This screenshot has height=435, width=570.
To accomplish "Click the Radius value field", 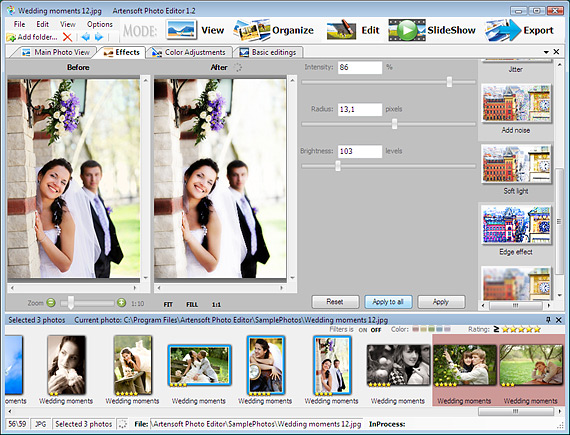I will click(360, 109).
